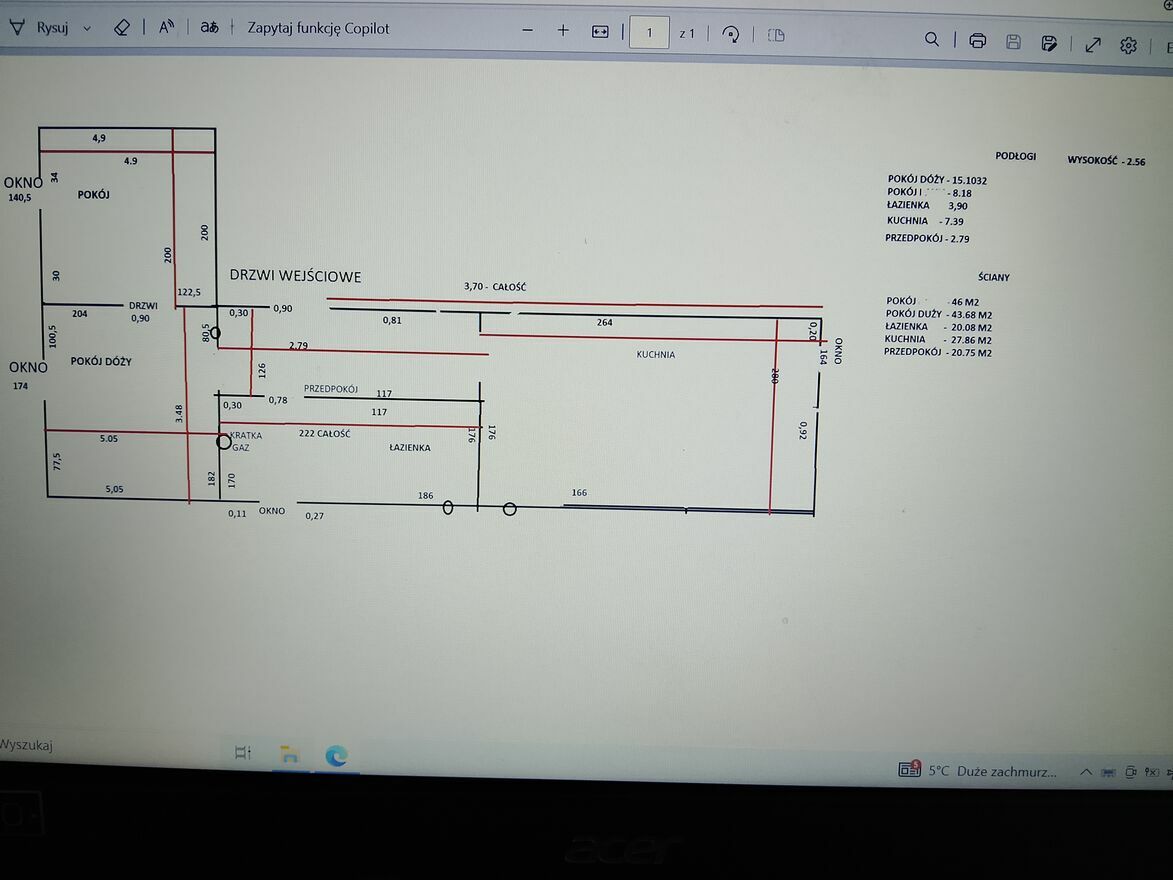Toggle the page view layout
This screenshot has width=1173, height=880.
776,36
